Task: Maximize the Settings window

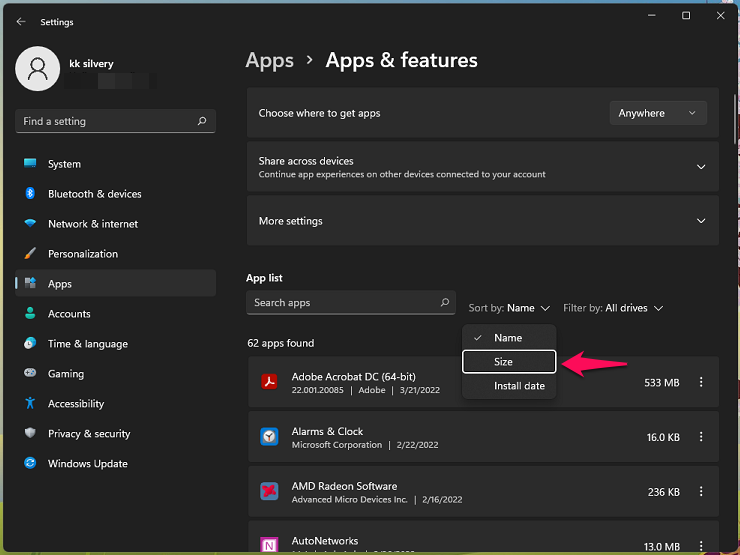Action: click(686, 16)
